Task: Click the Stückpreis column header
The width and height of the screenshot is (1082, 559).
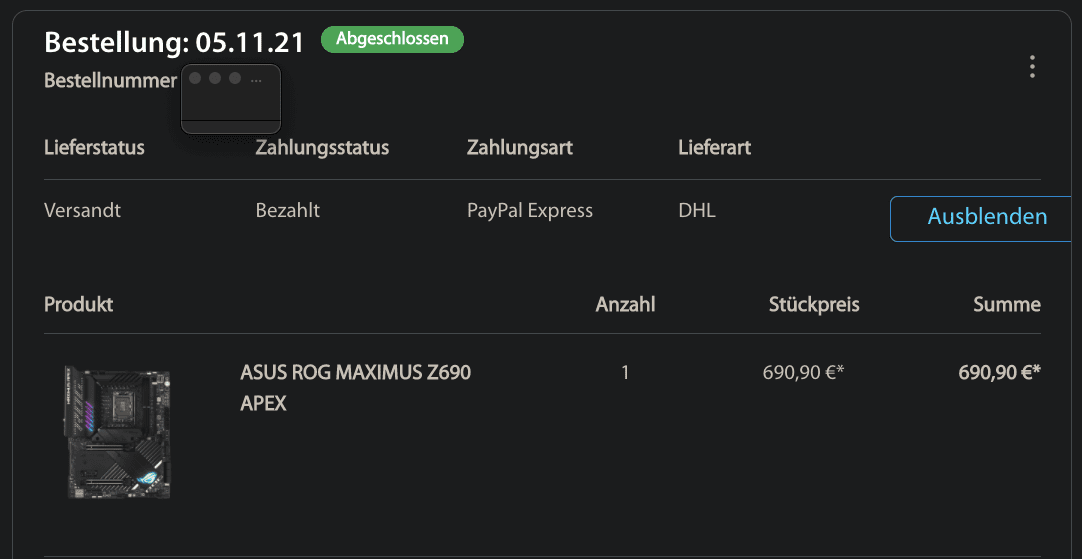Action: tap(814, 304)
